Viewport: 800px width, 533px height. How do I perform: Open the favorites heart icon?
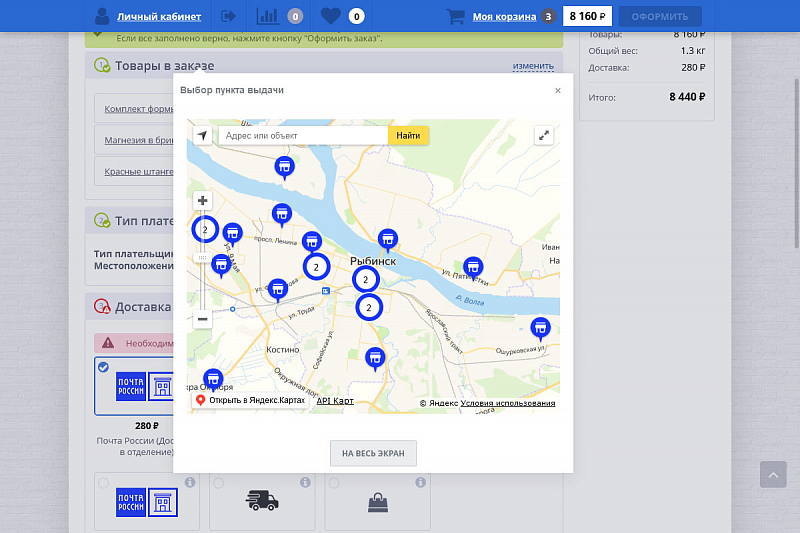coord(331,16)
